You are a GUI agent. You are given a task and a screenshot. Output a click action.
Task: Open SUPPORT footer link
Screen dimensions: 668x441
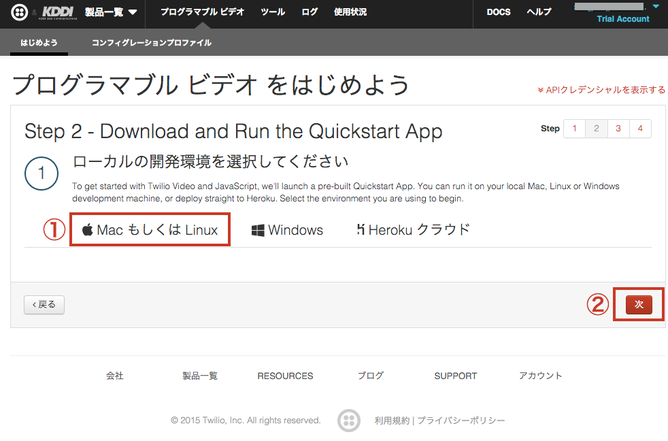tap(455, 376)
